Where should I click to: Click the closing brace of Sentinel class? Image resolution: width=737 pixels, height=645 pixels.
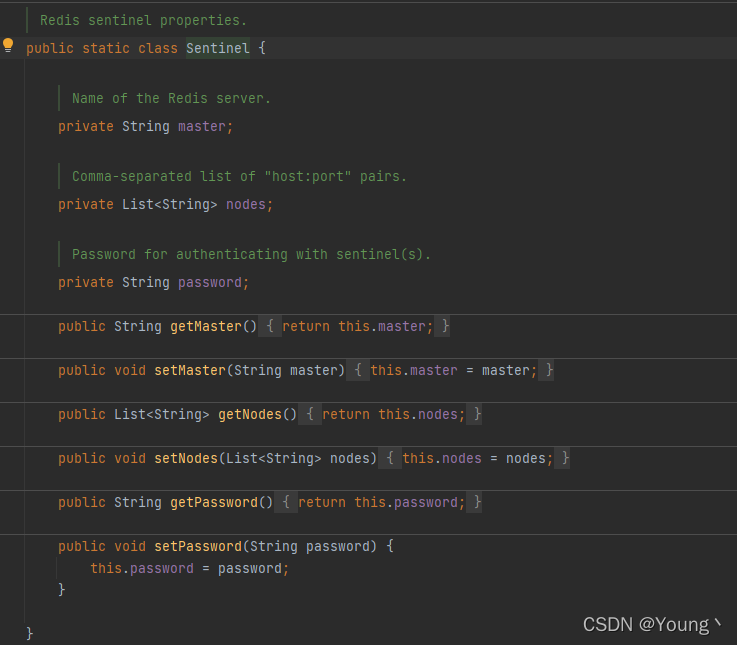tap(30, 633)
